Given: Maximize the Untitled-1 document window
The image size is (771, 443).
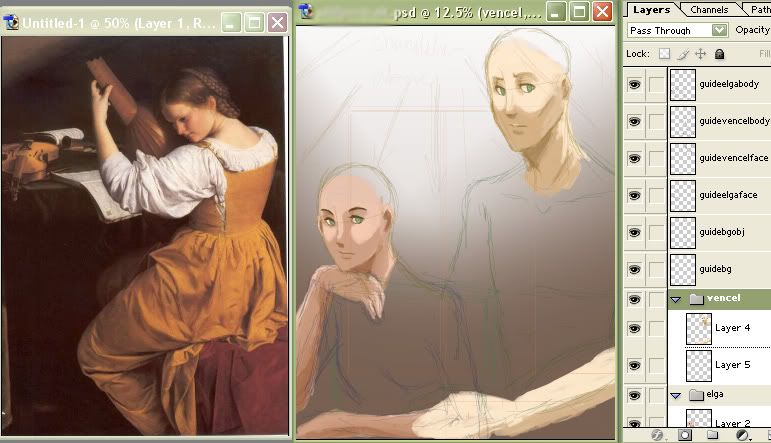Looking at the screenshot, I should click(255, 21).
